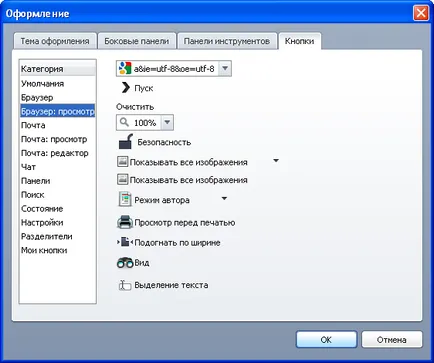Click the Подогнать по ширине icon
The width and height of the screenshot is (434, 363).
[125, 242]
